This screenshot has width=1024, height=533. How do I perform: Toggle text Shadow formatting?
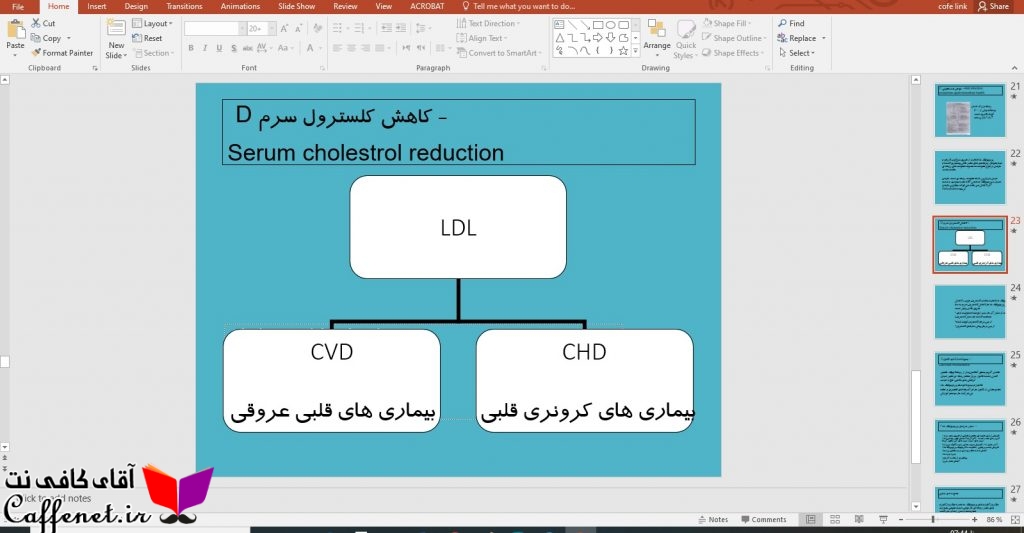click(233, 48)
